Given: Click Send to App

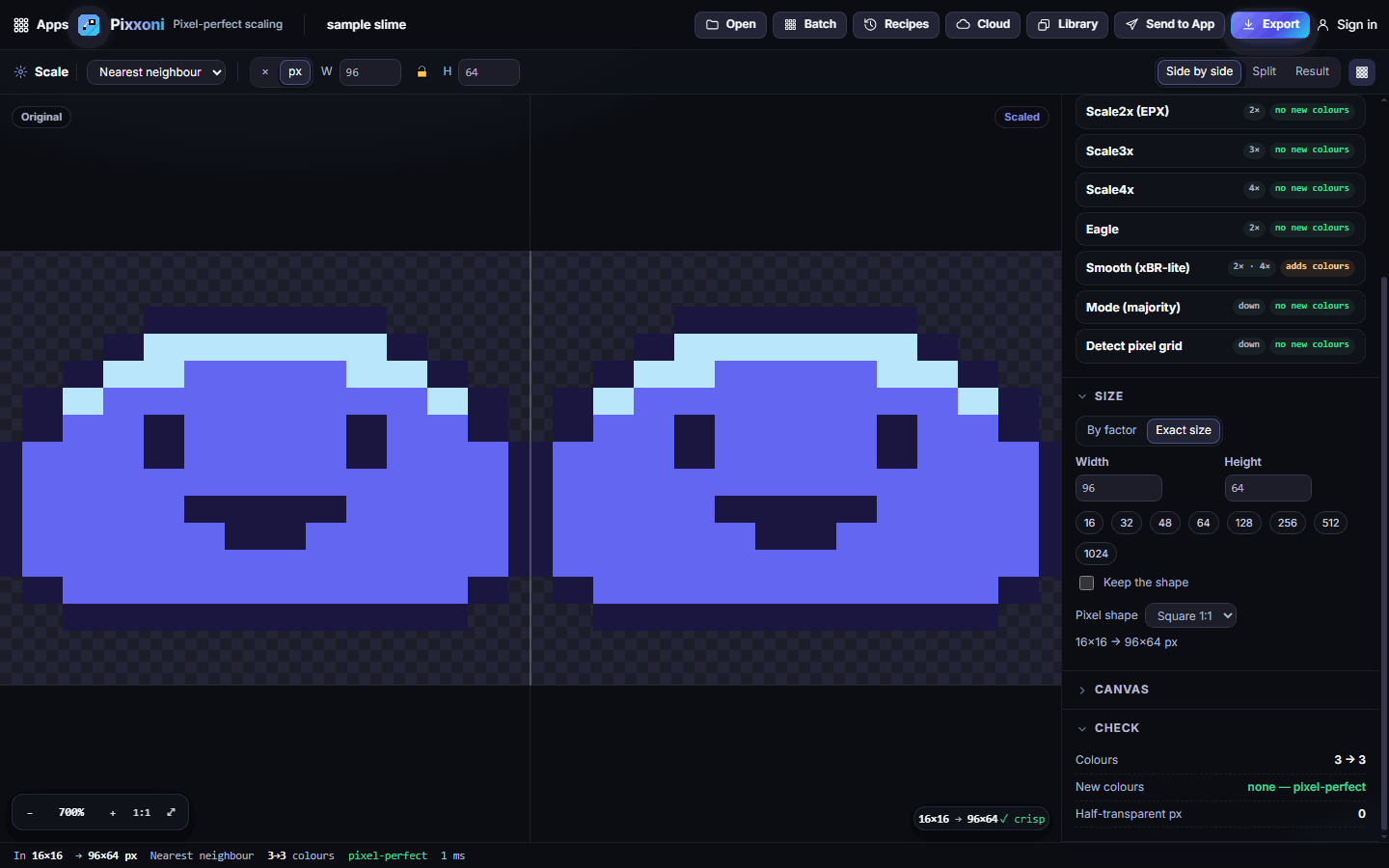Looking at the screenshot, I should coord(1169,24).
